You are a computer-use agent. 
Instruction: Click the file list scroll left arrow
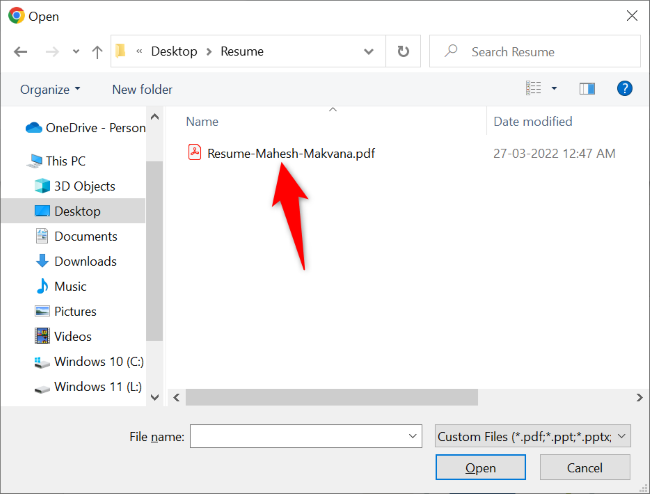(176, 397)
